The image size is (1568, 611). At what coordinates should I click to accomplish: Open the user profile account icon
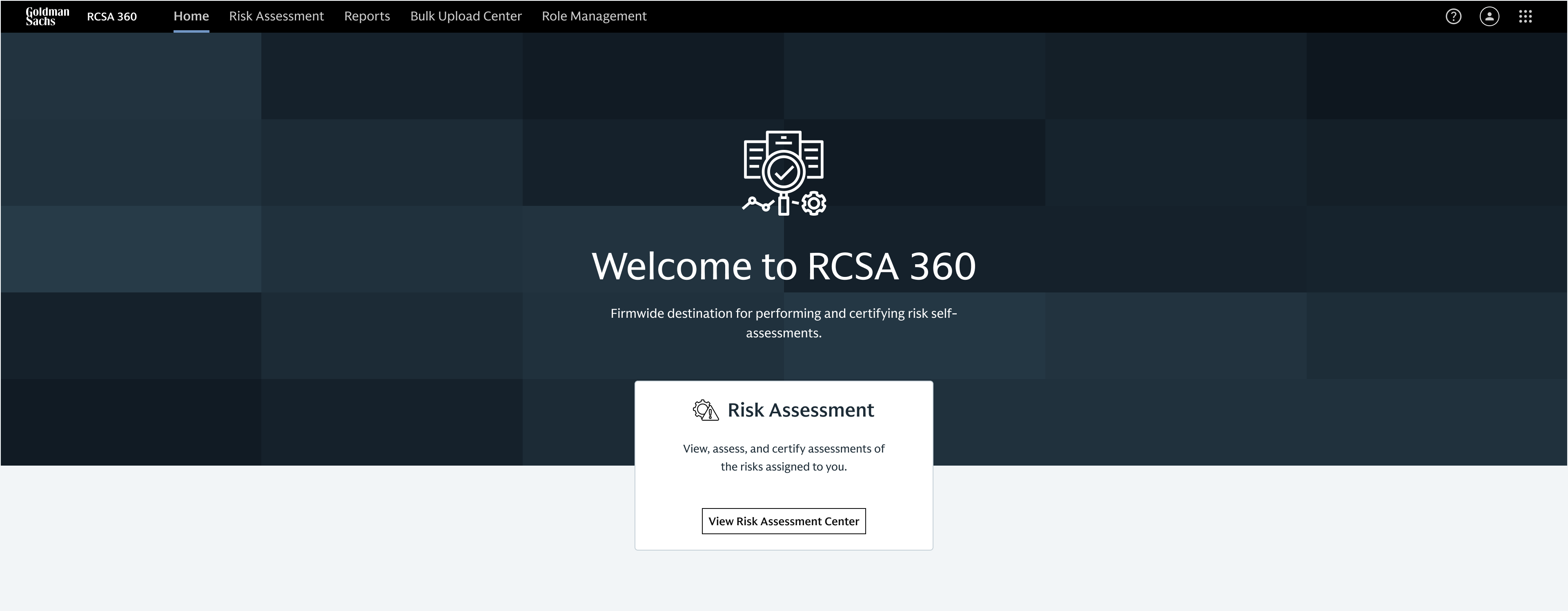pyautogui.click(x=1490, y=16)
